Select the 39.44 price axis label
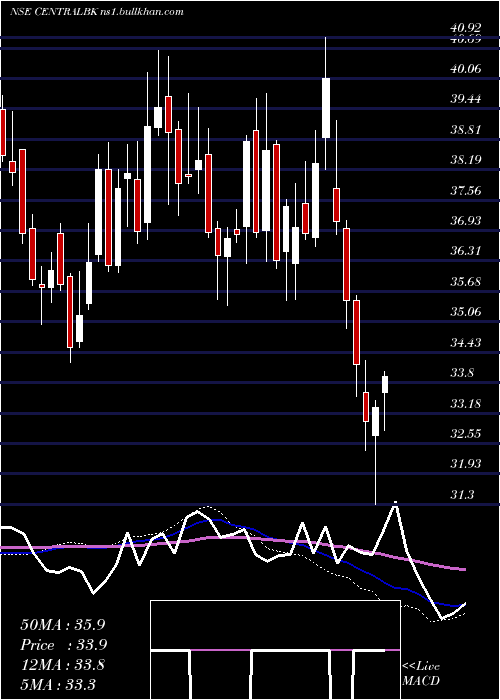Image resolution: width=500 pixels, height=700 pixels. pyautogui.click(x=466, y=99)
